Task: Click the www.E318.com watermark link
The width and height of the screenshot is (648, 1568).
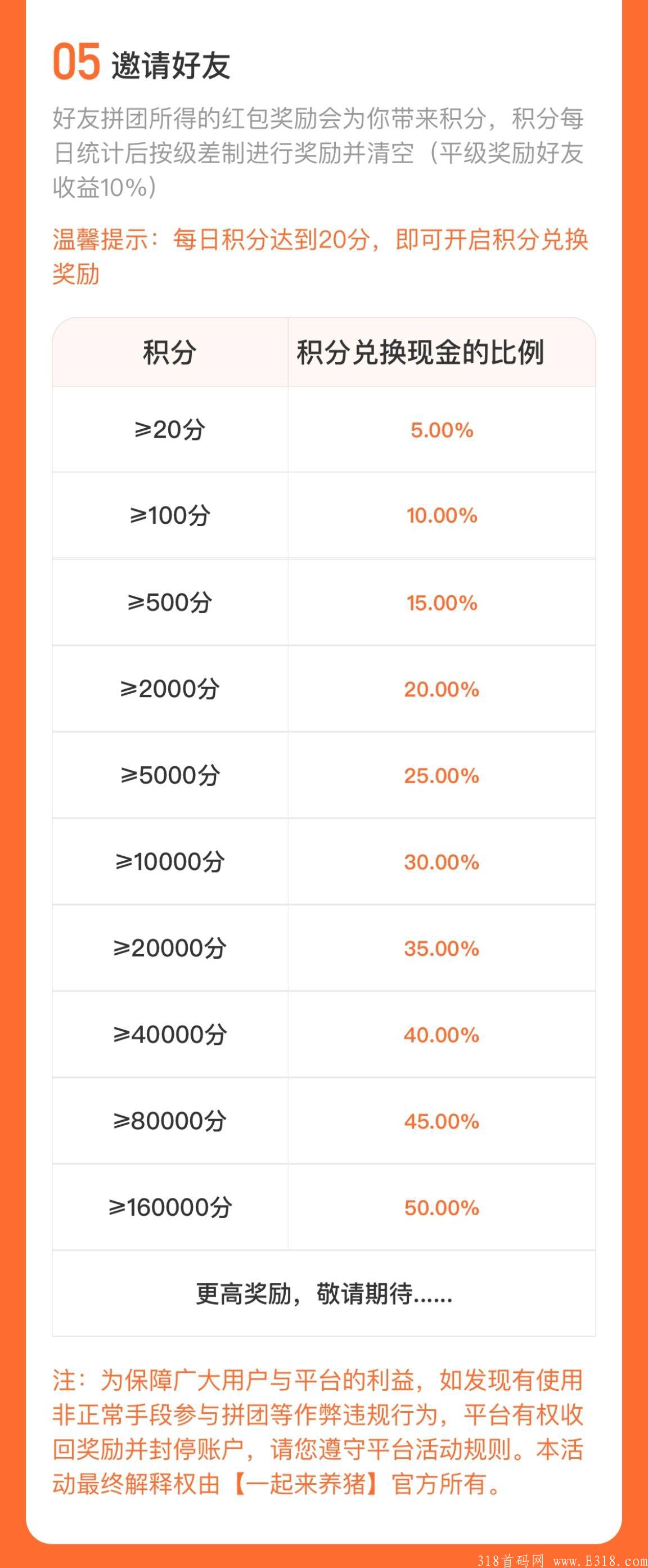Action: coord(600,1560)
